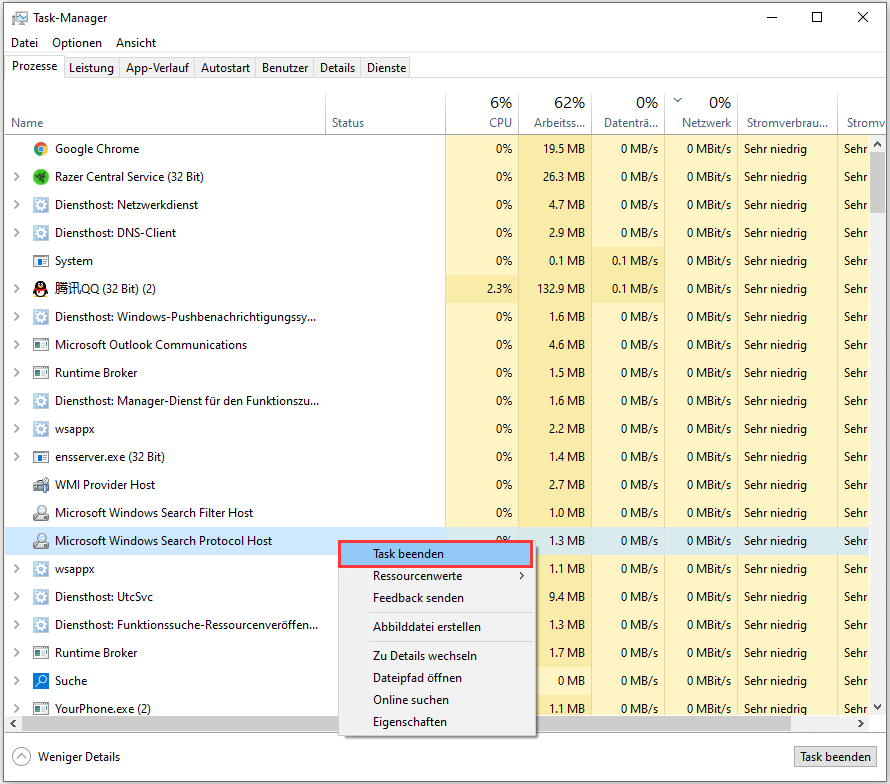The image size is (890, 784).
Task: Choose Abbilddatei erstellen in the context menu
Action: tap(437, 627)
